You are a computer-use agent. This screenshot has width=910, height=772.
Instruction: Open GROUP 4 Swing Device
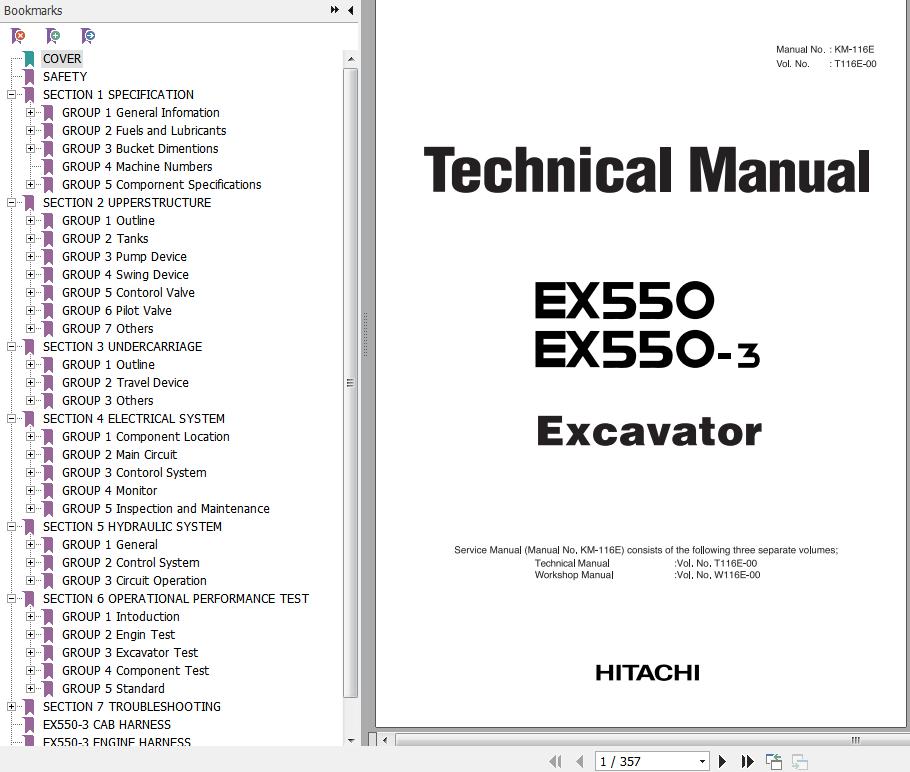[125, 275]
